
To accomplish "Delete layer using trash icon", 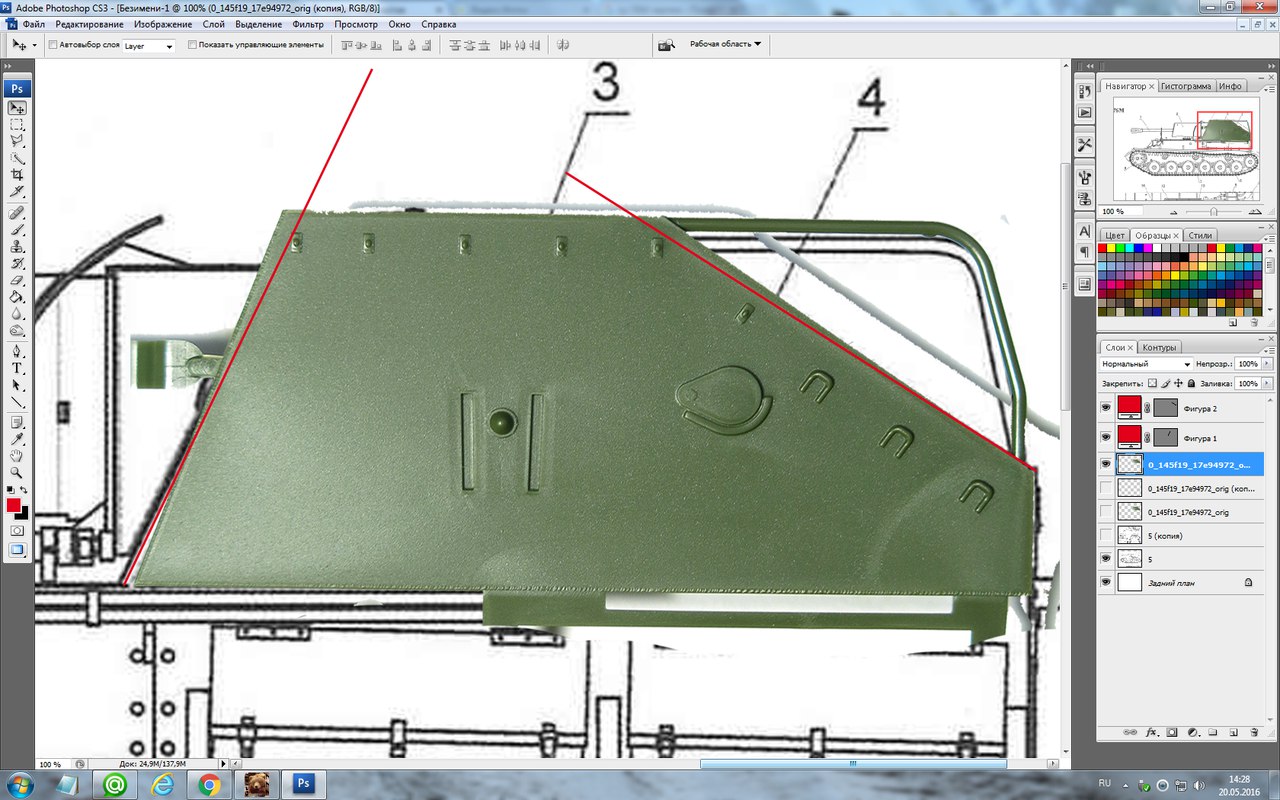I will click(x=1252, y=732).
